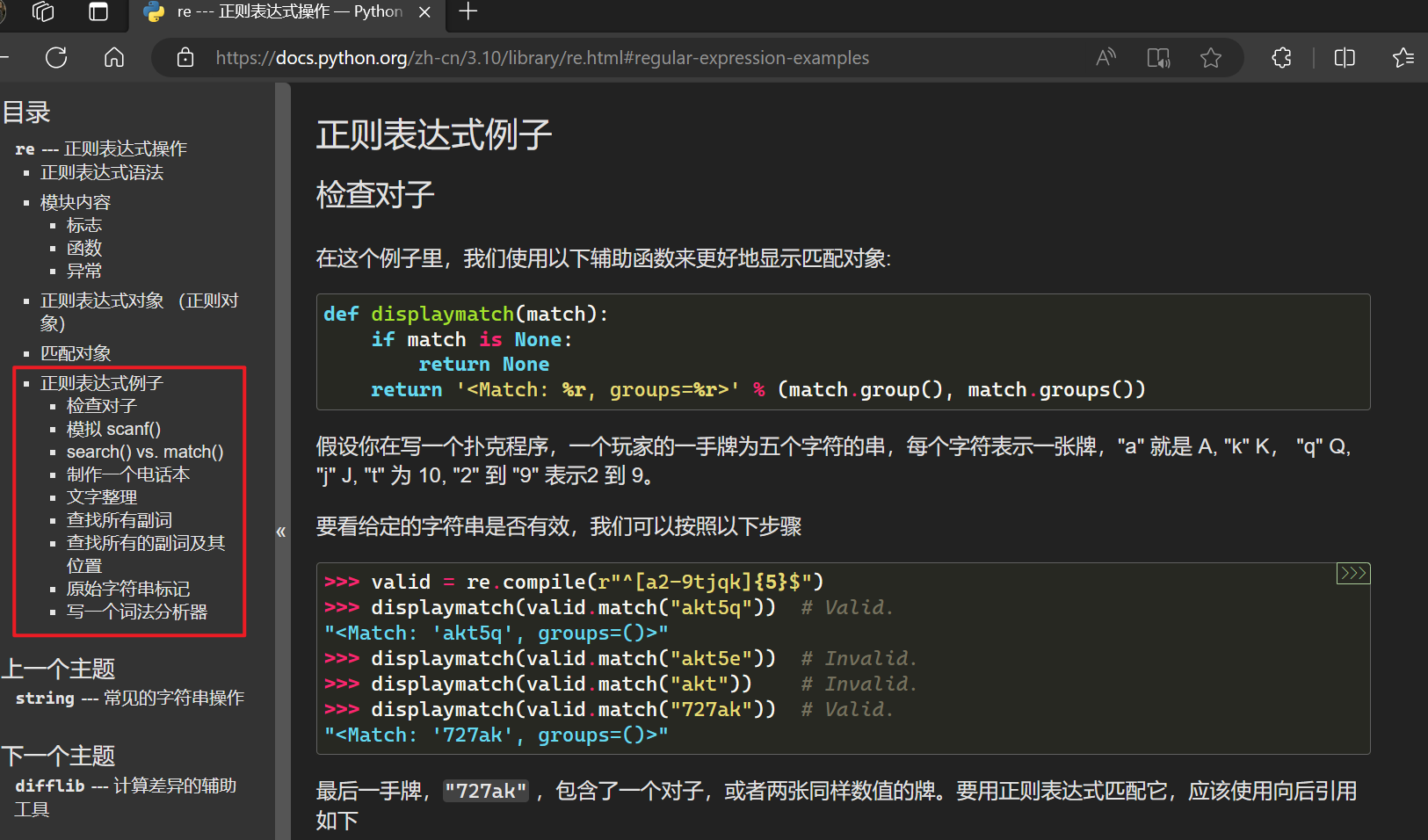This screenshot has width=1428, height=840.
Task: Open 异常 subsection link
Action: coord(84,271)
